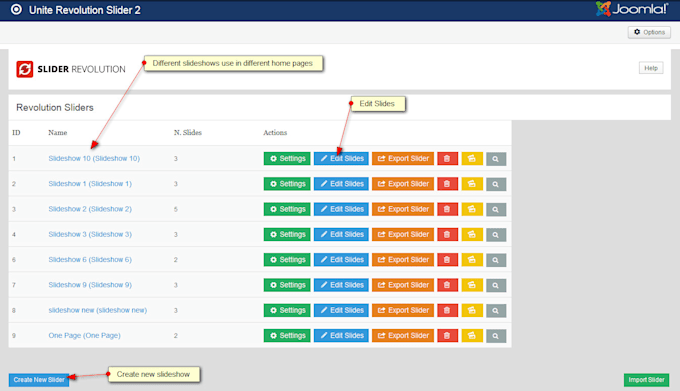680x391 pixels.
Task: Export the Slideshow 3 slider
Action: (x=403, y=235)
